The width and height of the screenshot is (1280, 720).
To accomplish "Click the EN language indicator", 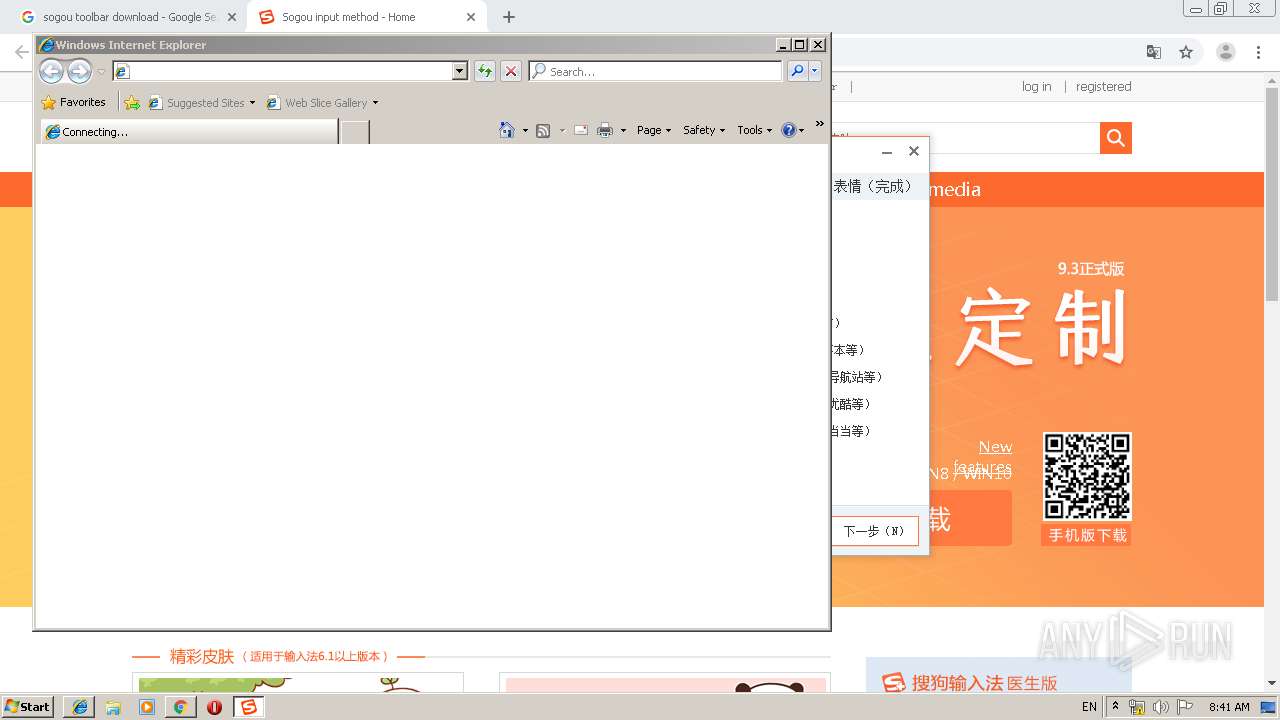I will coord(1089,707).
